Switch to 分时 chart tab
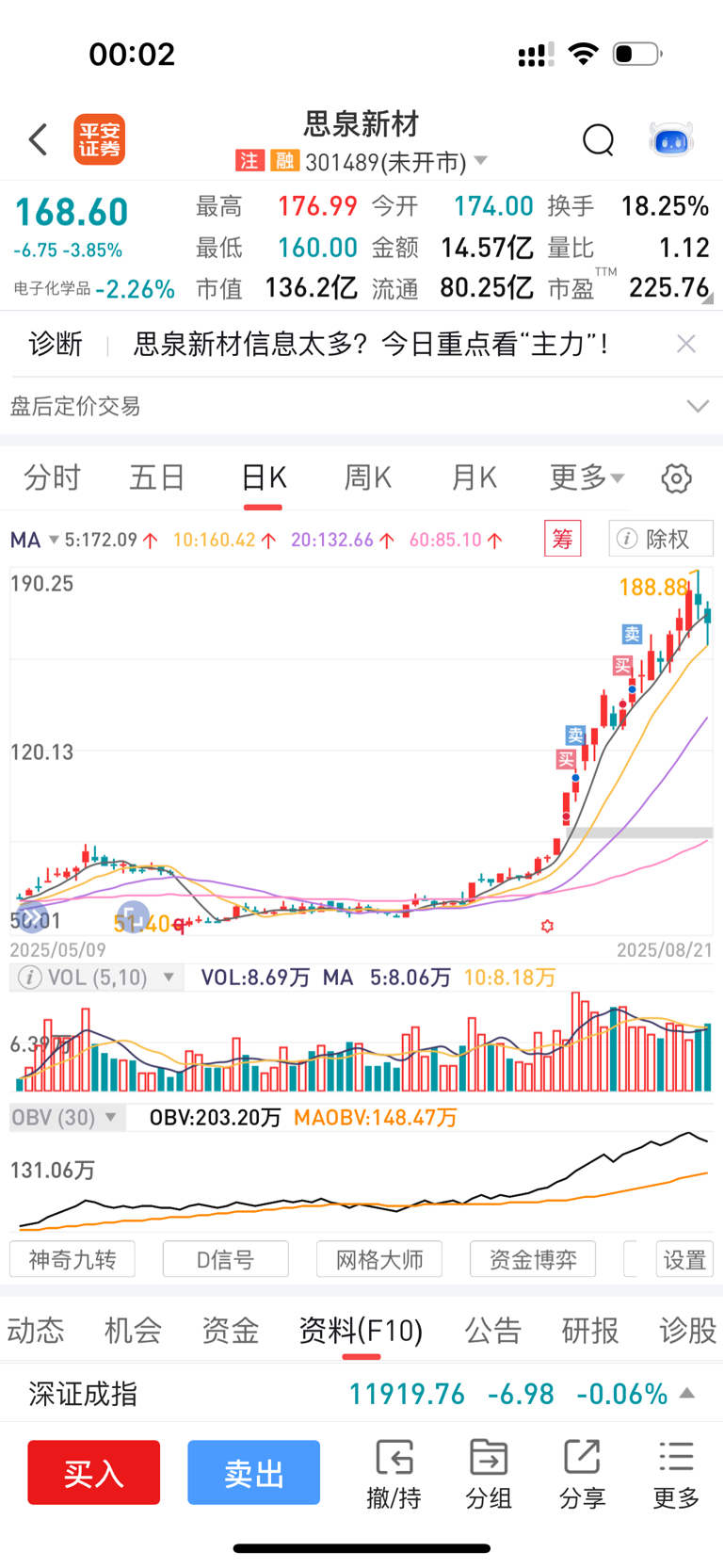724x1568 pixels. point(53,477)
